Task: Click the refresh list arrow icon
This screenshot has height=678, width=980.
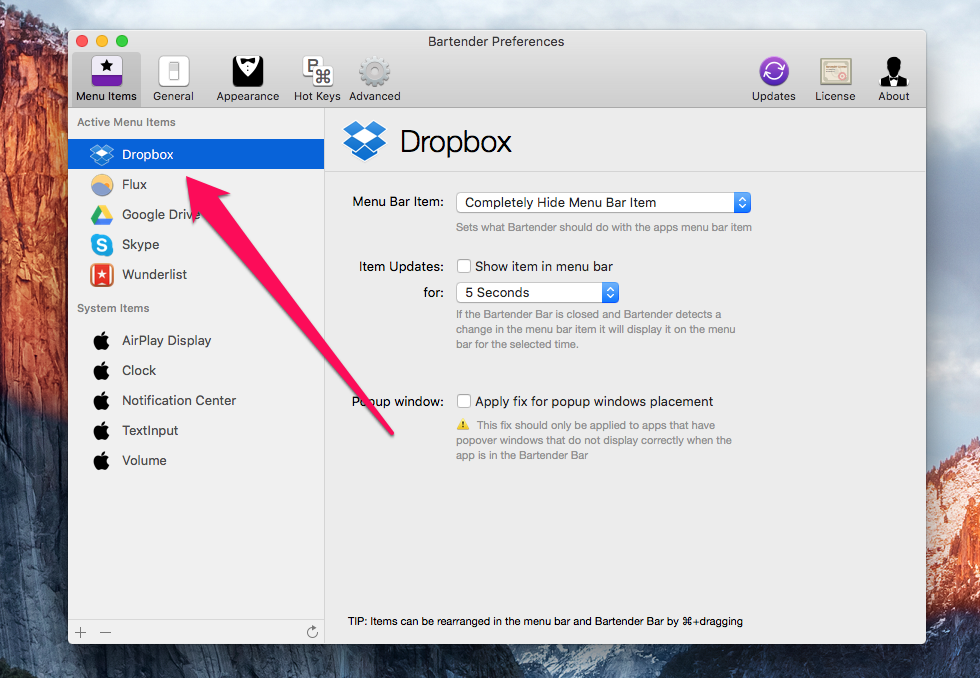Action: (312, 632)
